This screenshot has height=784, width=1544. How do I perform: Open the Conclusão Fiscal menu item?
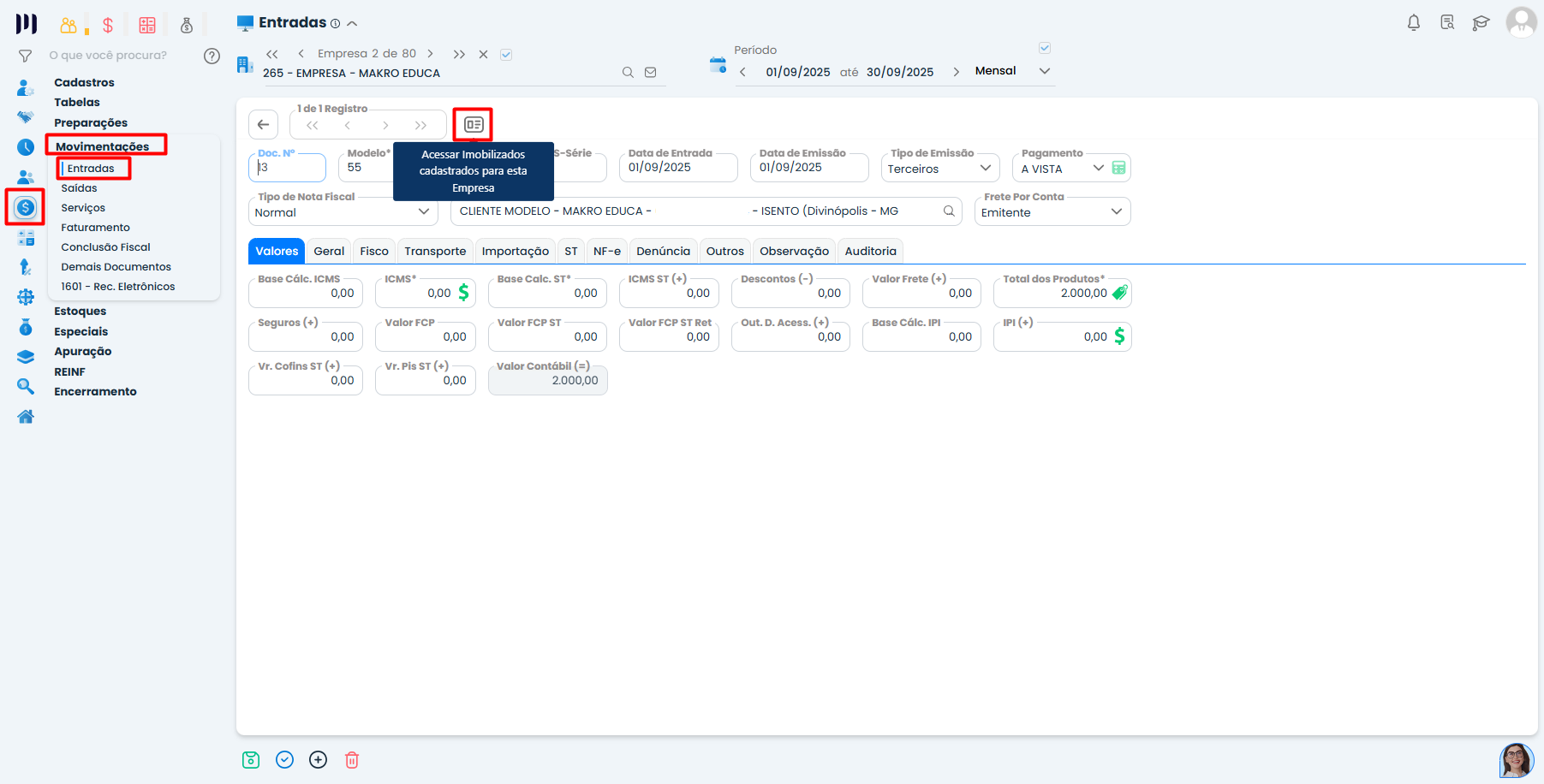[x=105, y=247]
